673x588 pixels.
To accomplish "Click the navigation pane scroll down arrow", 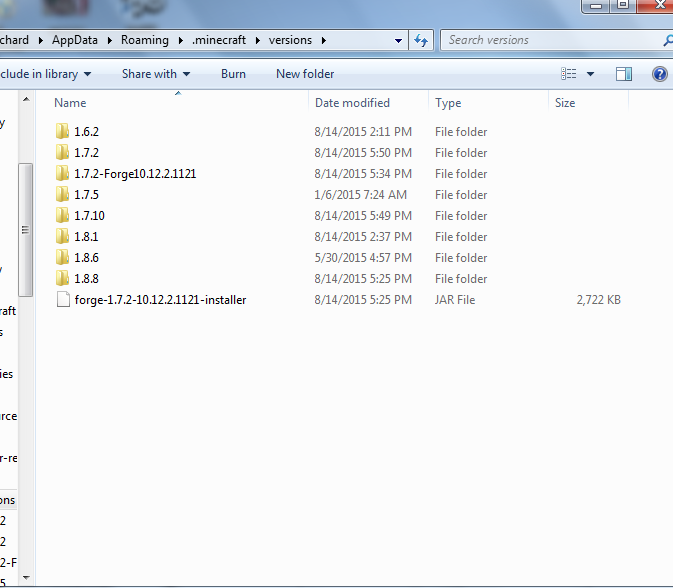I will pos(26,578).
